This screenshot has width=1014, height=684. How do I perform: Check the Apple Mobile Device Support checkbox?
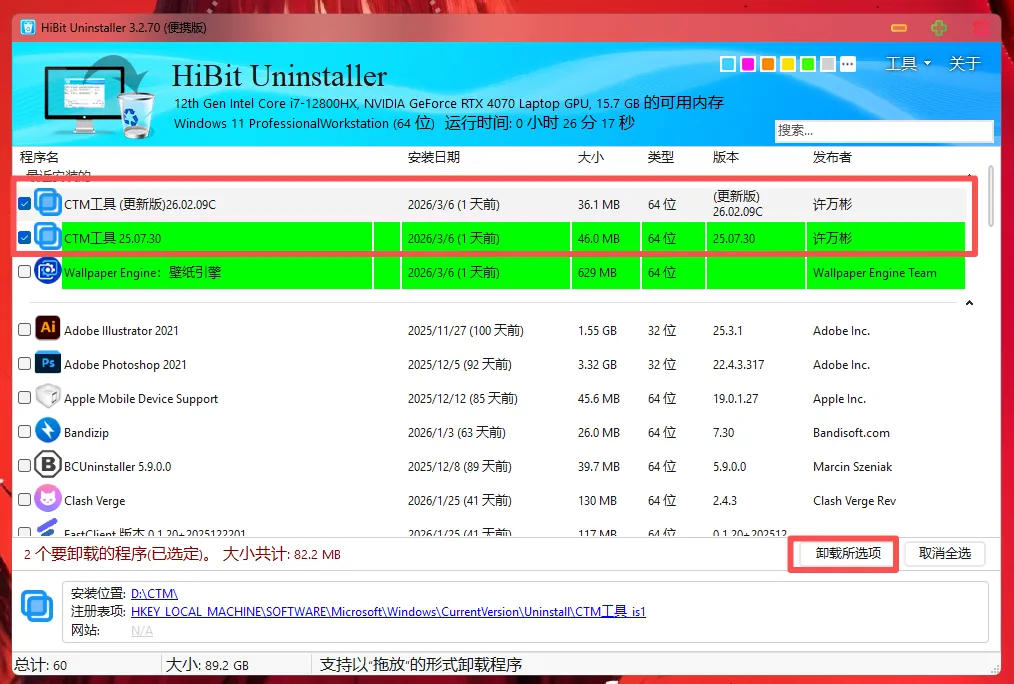pos(25,398)
